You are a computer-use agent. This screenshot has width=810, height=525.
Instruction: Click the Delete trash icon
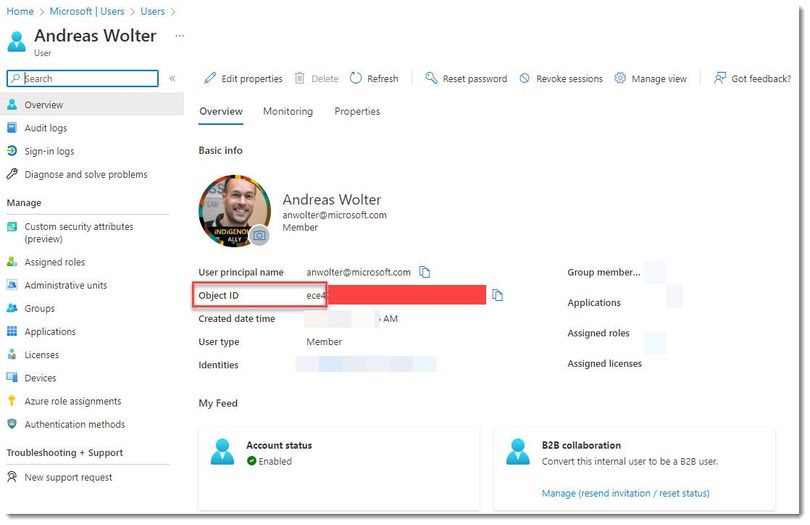pos(300,78)
